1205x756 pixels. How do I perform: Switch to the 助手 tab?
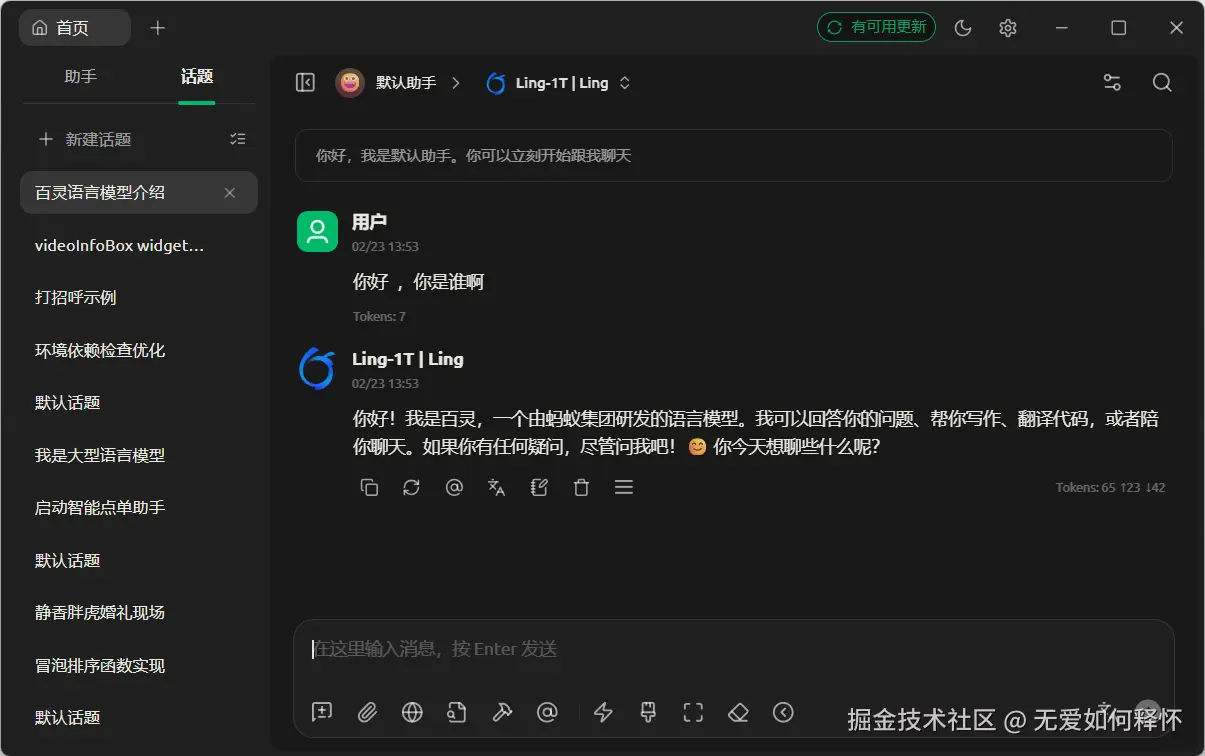click(x=80, y=76)
